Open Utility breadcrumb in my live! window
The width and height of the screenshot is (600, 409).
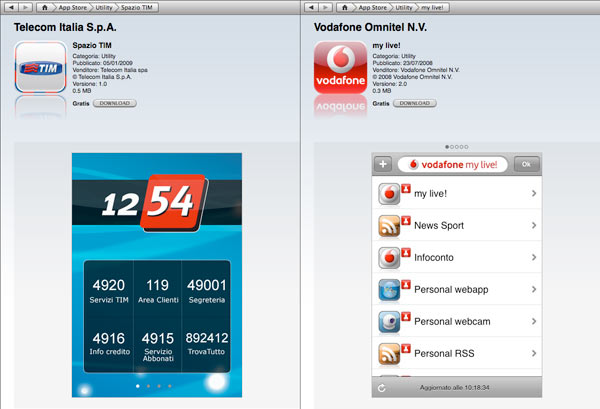click(x=404, y=7)
